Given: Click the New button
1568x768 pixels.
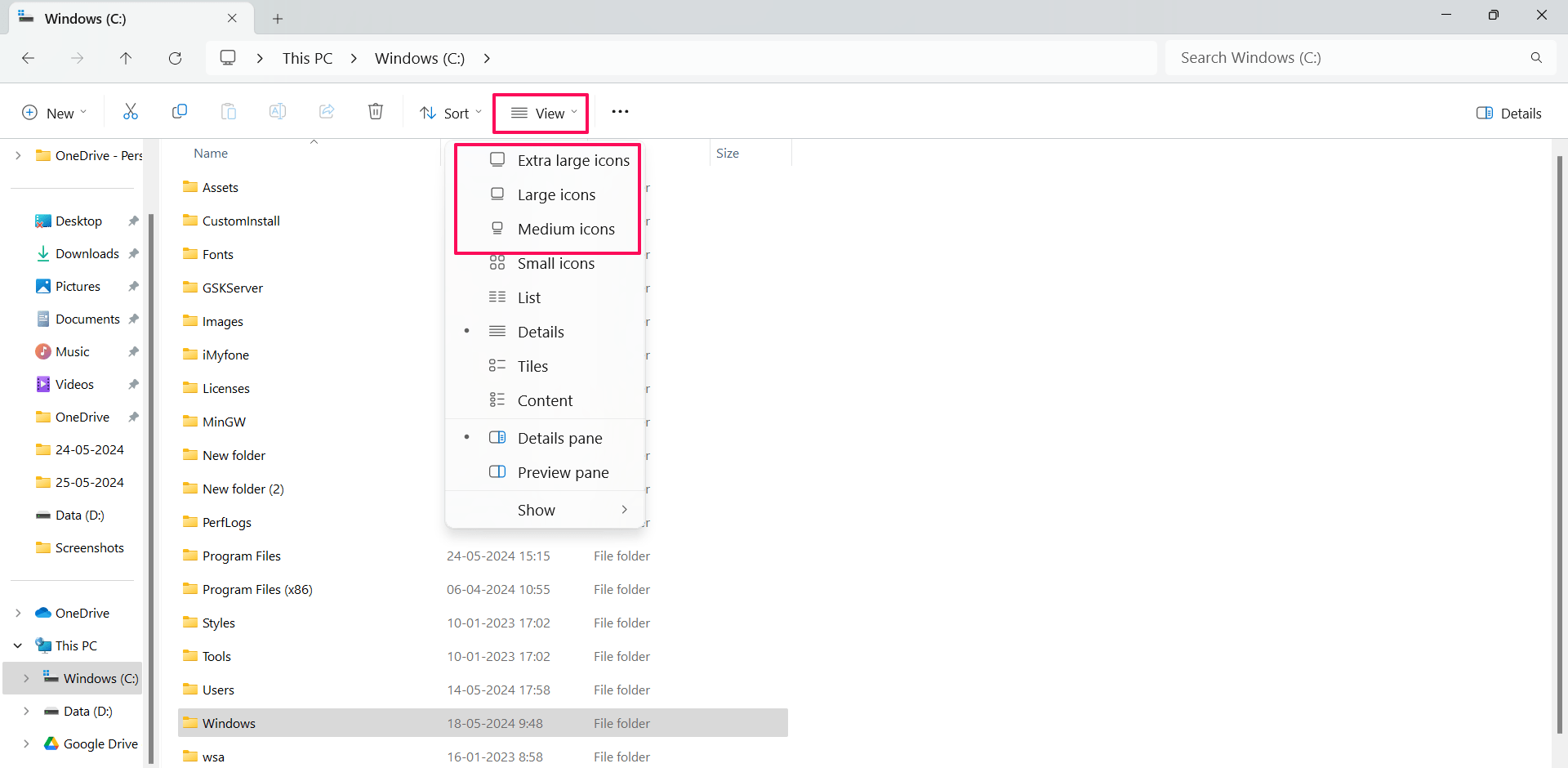Looking at the screenshot, I should point(54,113).
